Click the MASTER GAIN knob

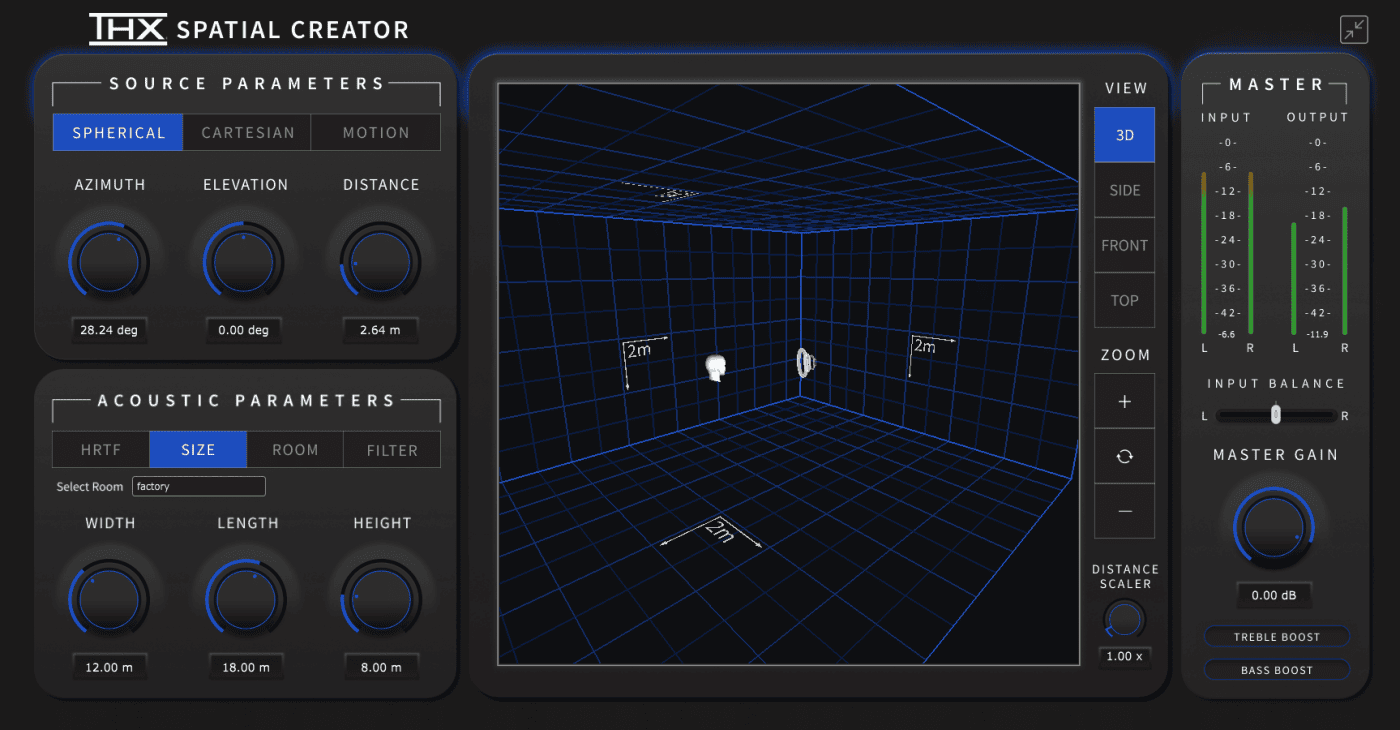pos(1274,528)
